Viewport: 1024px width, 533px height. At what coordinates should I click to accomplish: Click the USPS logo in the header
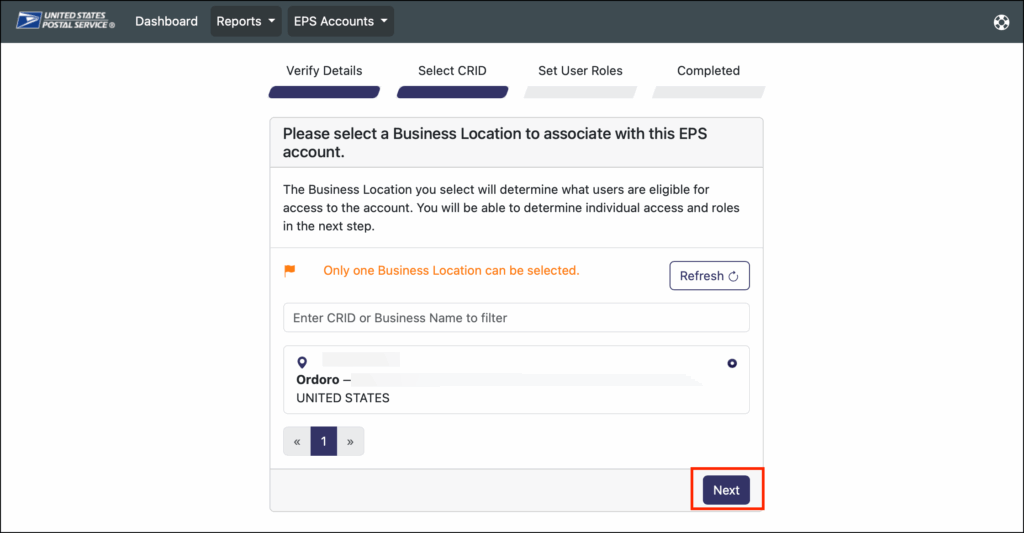pyautogui.click(x=66, y=21)
